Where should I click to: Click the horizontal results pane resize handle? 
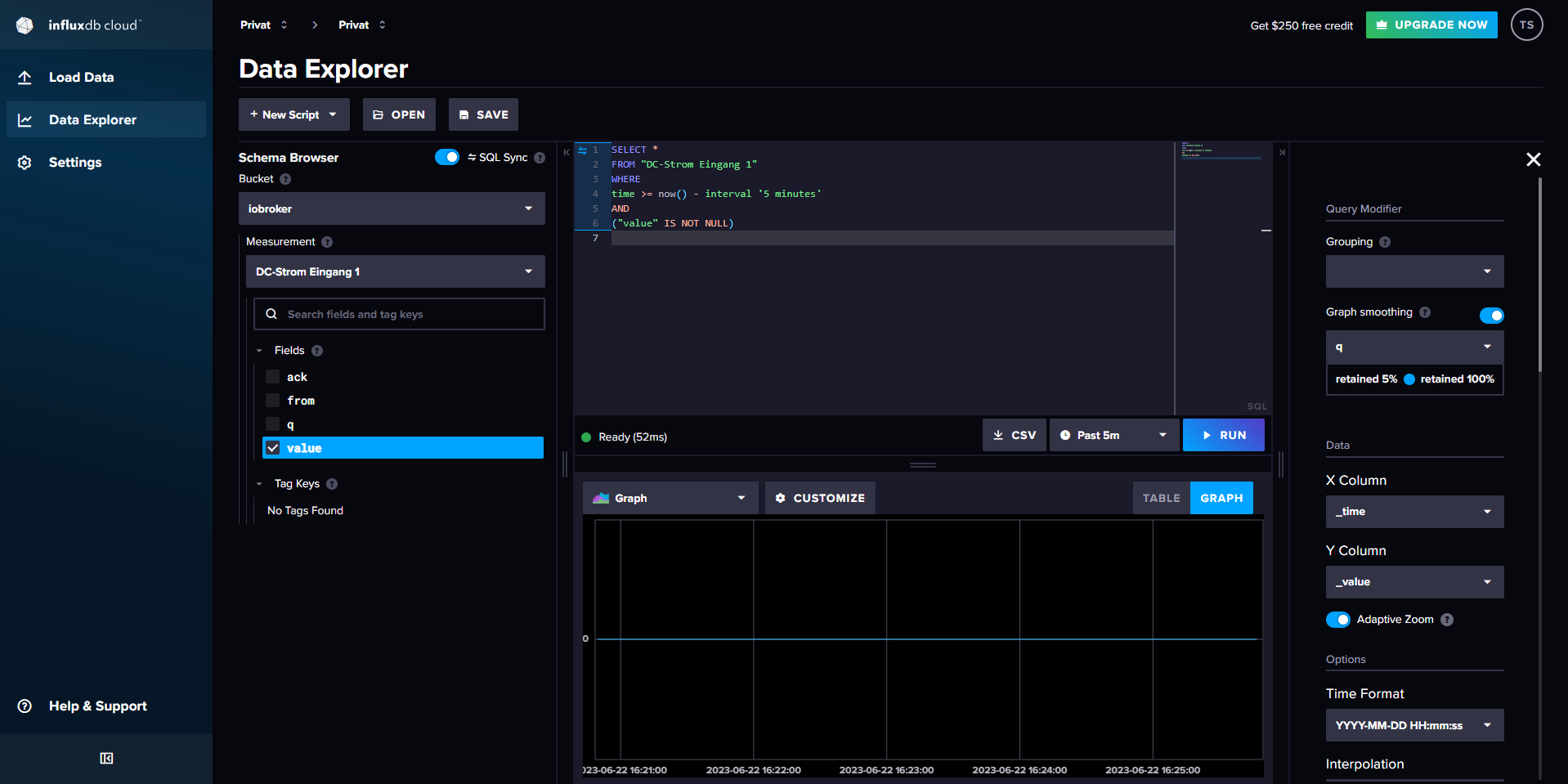(923, 465)
